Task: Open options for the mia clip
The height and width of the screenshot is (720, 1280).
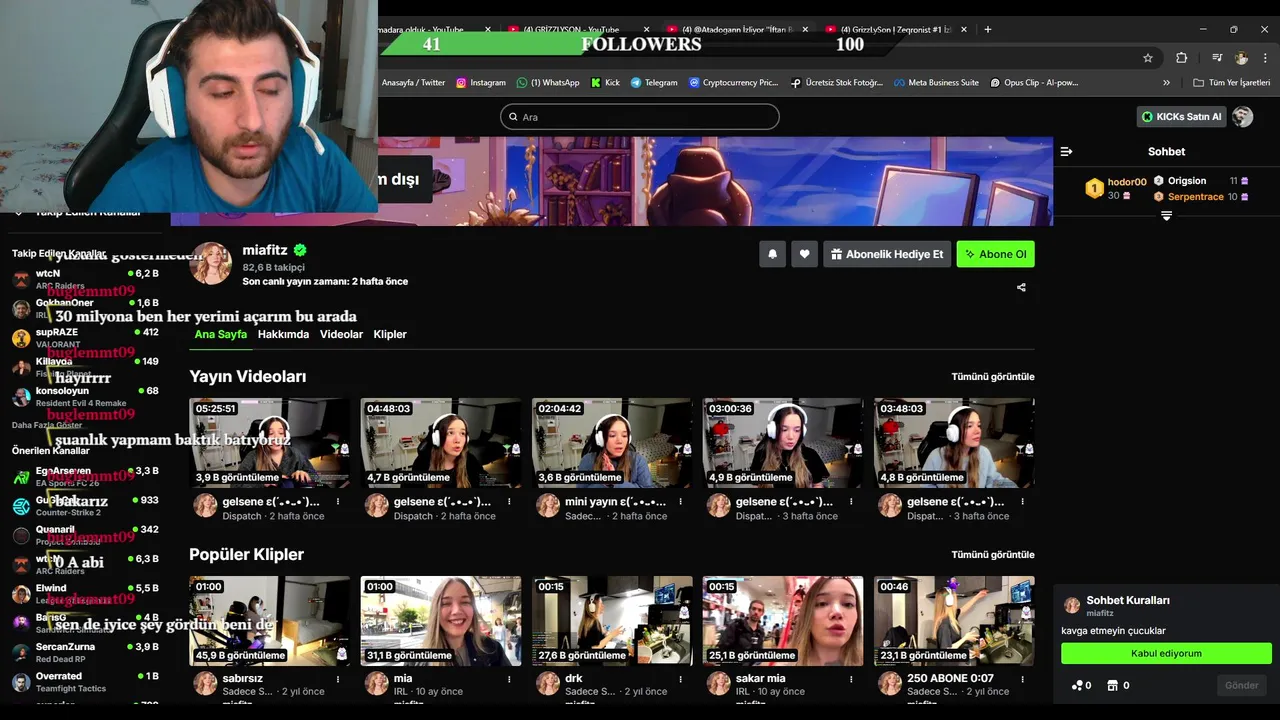Action: (508, 679)
